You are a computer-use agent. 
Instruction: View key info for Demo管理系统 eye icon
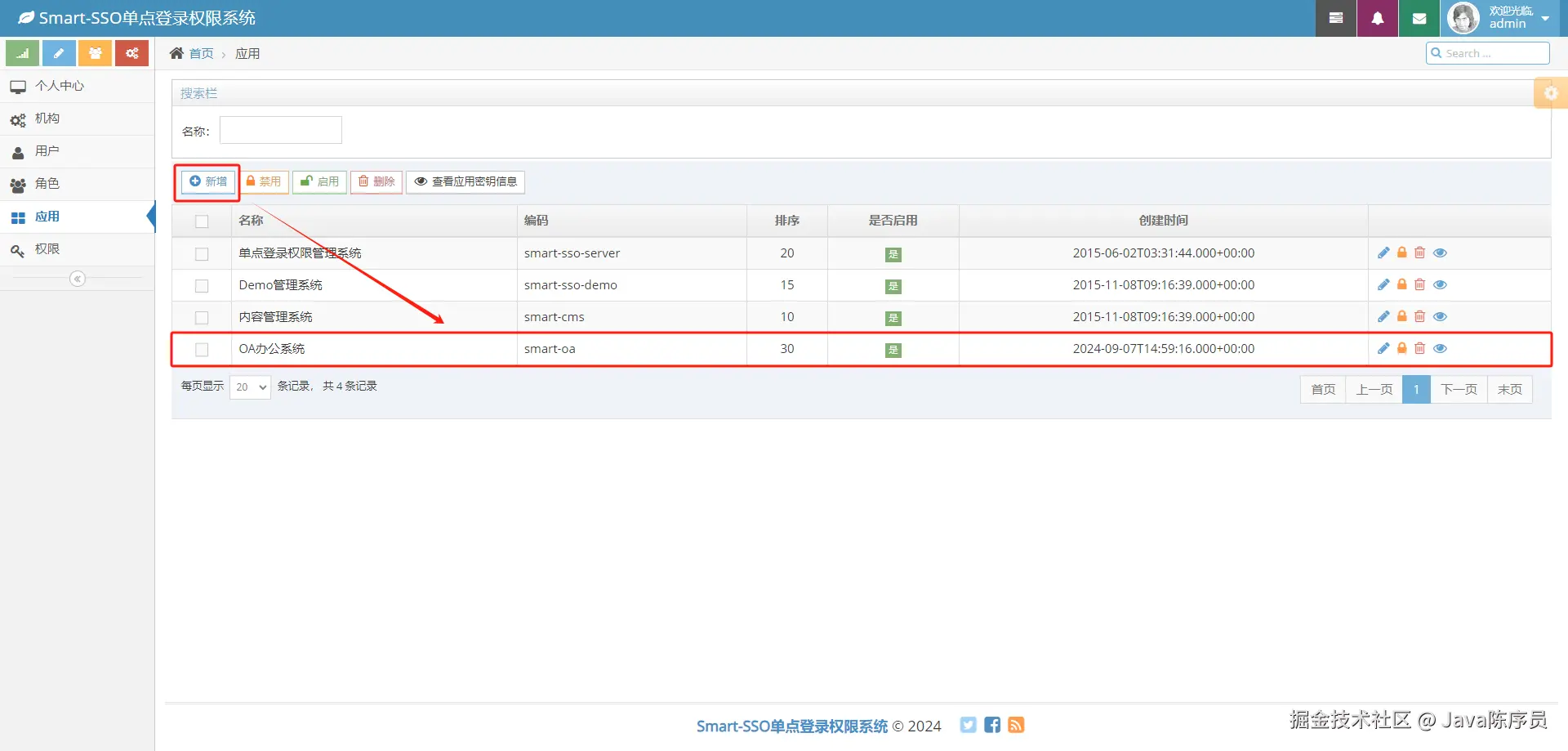pyautogui.click(x=1441, y=284)
